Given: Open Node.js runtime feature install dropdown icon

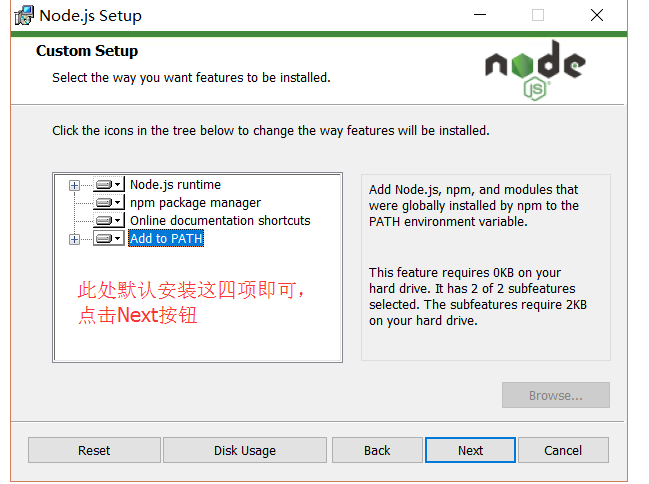Looking at the screenshot, I should (109, 184).
